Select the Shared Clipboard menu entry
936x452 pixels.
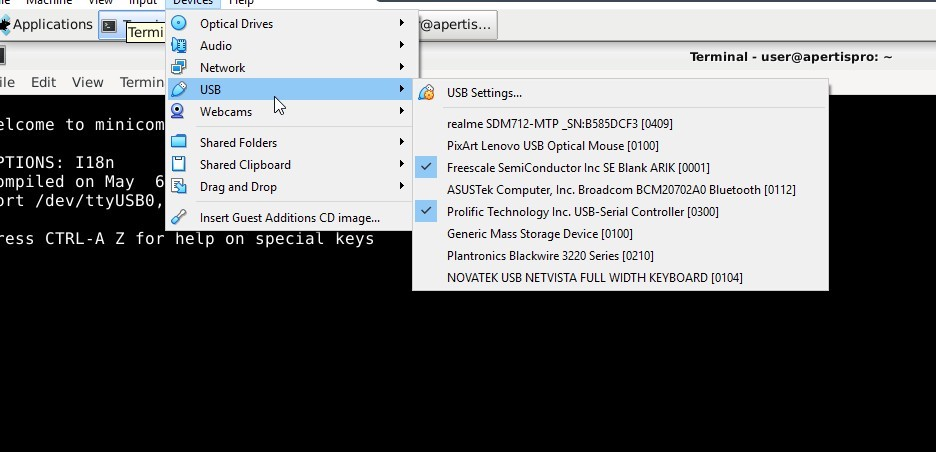point(289,164)
